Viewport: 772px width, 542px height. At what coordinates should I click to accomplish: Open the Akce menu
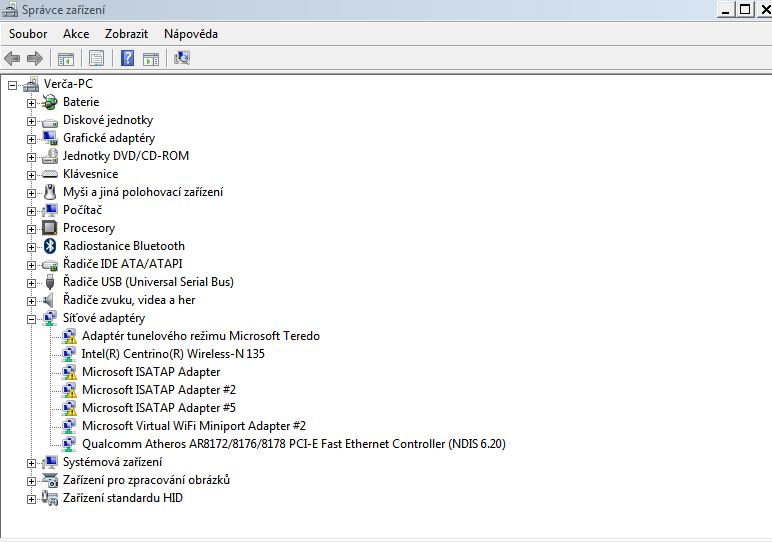76,34
